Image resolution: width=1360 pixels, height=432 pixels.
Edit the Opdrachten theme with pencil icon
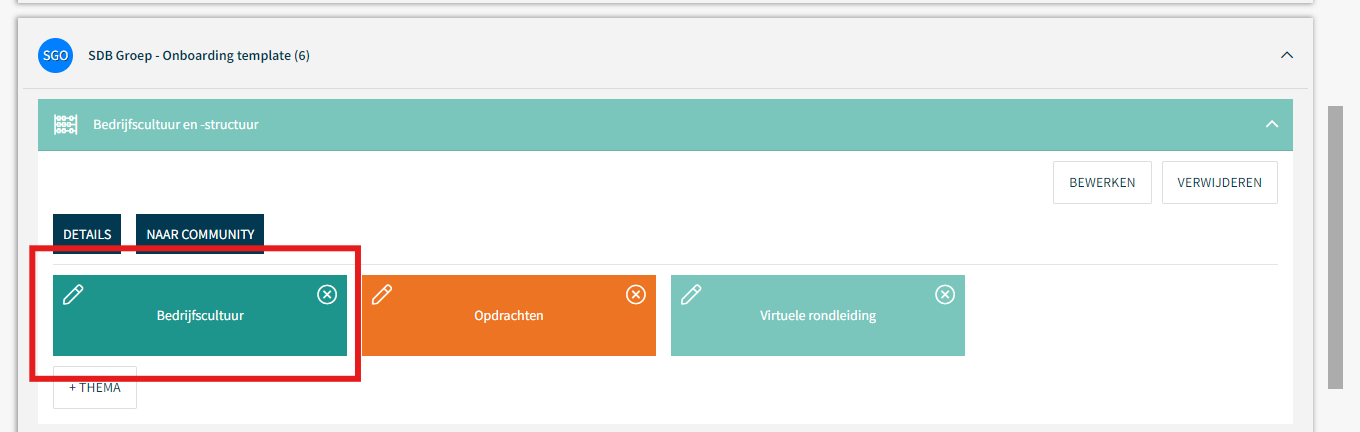382,294
